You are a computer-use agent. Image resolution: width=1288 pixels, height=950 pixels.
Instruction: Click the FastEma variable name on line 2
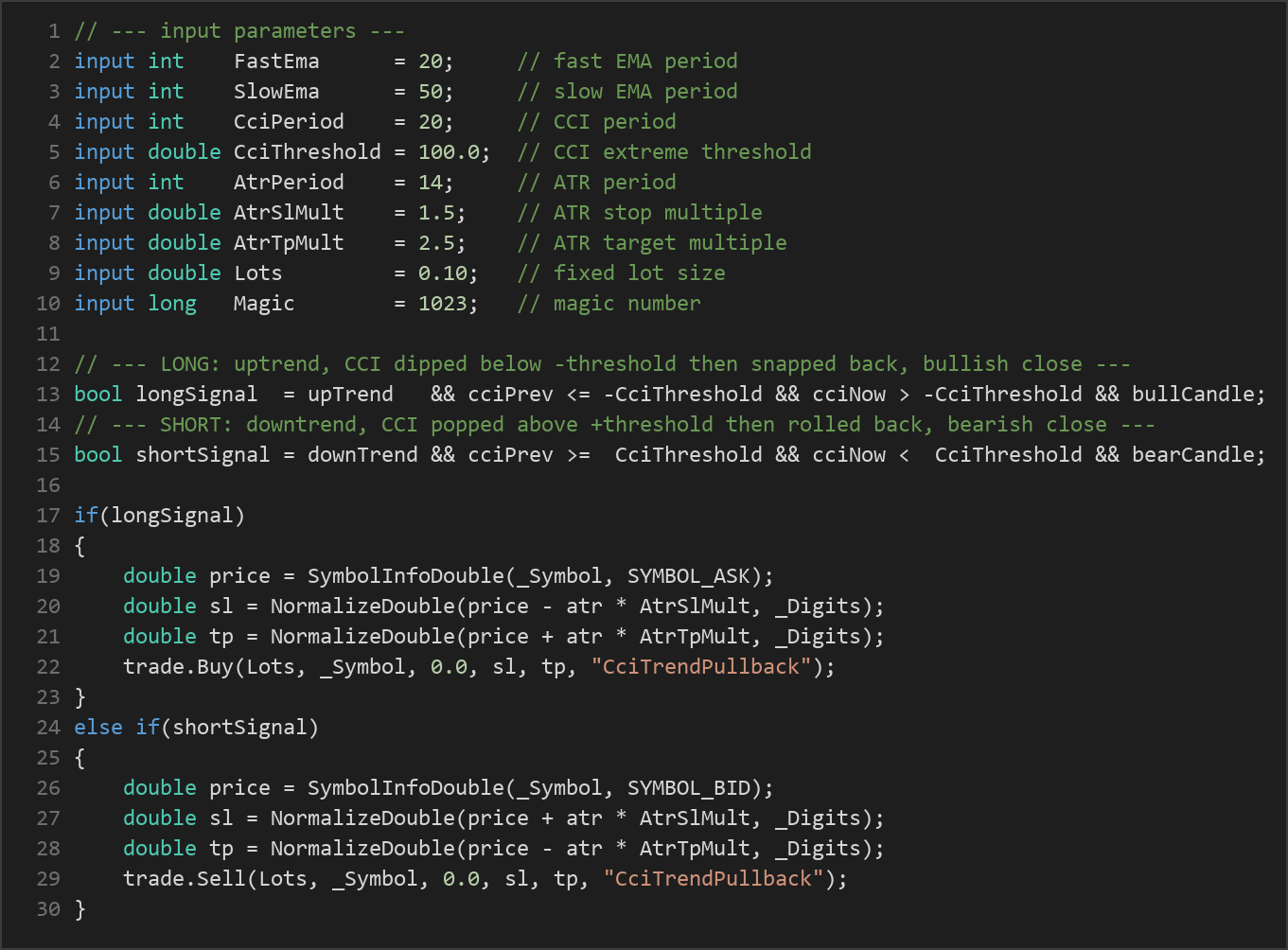pyautogui.click(x=276, y=61)
